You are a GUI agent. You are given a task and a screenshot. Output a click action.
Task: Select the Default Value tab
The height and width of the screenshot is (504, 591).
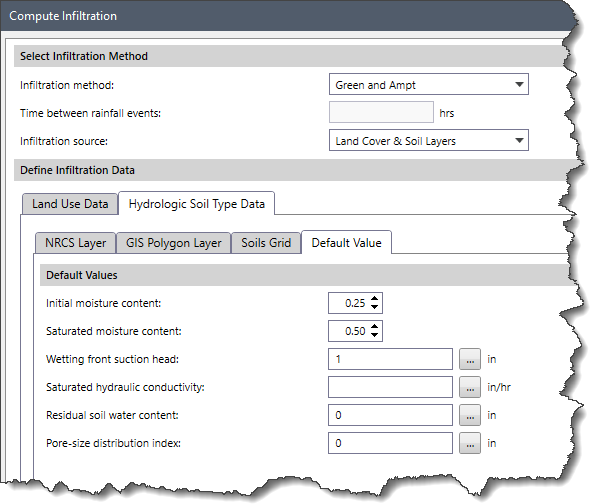click(x=346, y=243)
